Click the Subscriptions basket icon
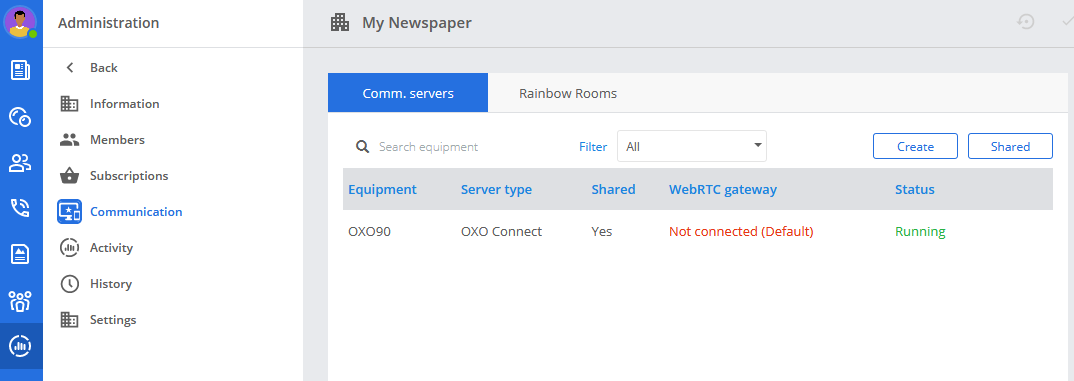The image size is (1074, 381). 69,176
